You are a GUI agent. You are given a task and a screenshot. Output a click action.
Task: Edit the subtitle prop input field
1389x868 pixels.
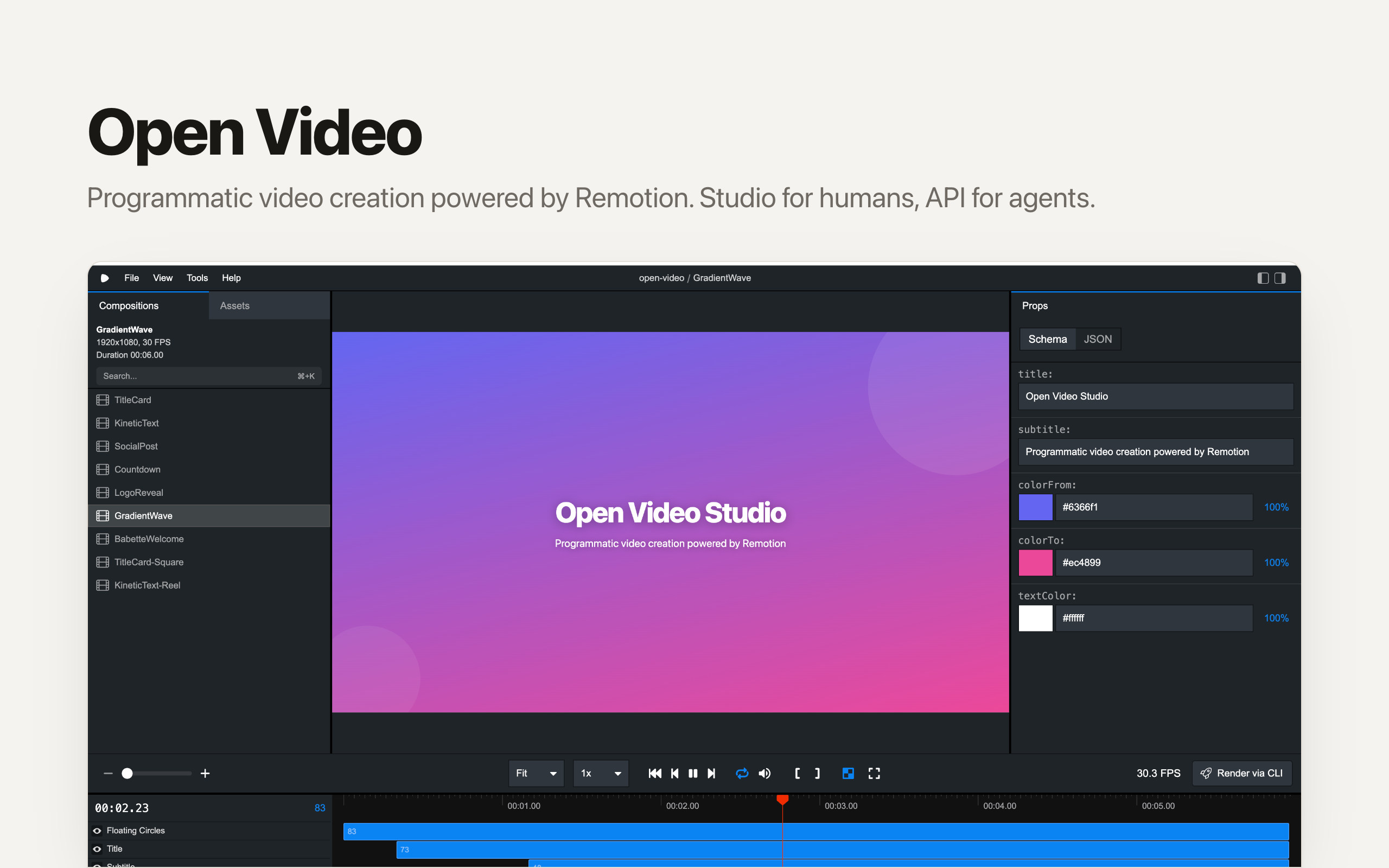1155,452
